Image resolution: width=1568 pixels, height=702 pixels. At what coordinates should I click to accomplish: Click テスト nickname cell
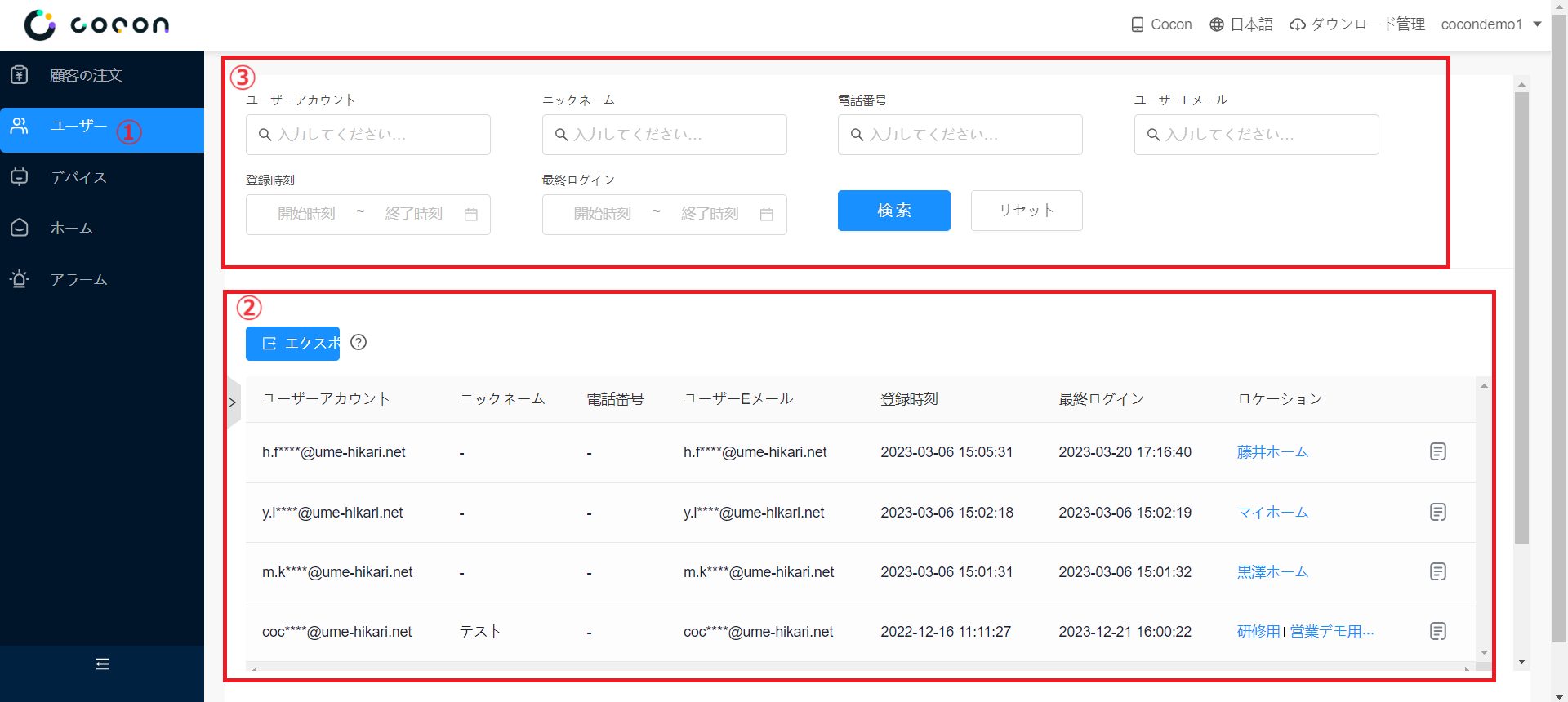click(480, 632)
